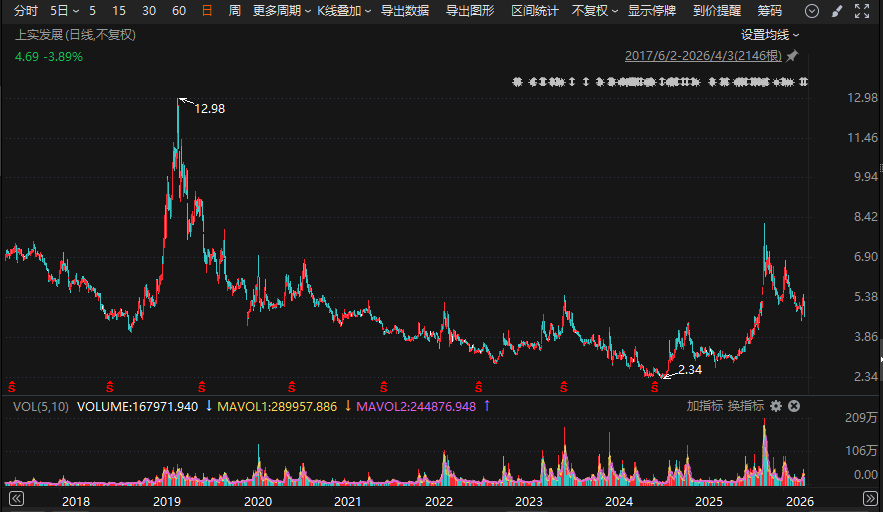Viewport: 883px width, 512px height.
Task: Click the fullscreen expand icon
Action: [x=863, y=11]
